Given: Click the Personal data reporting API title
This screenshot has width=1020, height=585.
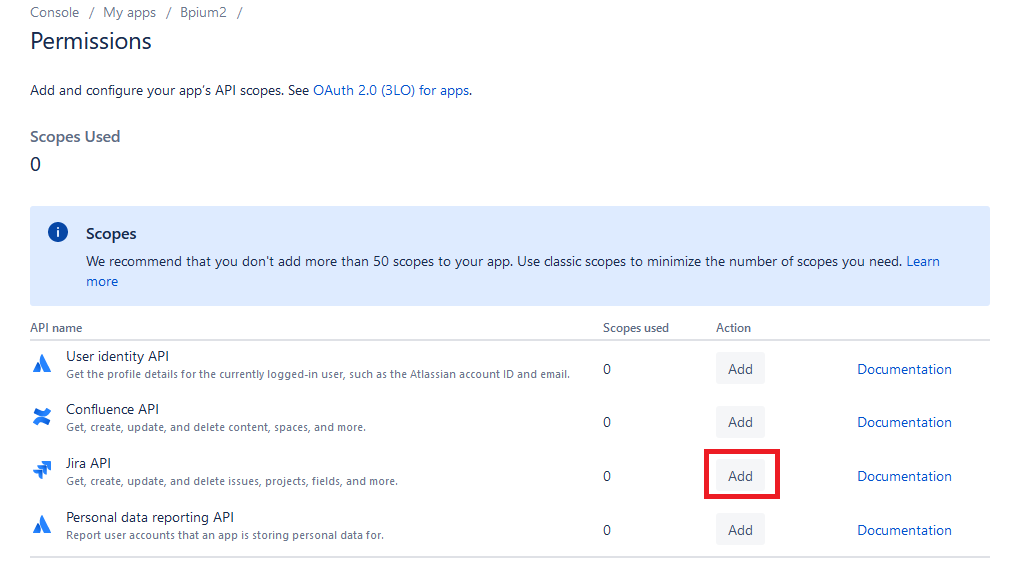Looking at the screenshot, I should (x=150, y=517).
